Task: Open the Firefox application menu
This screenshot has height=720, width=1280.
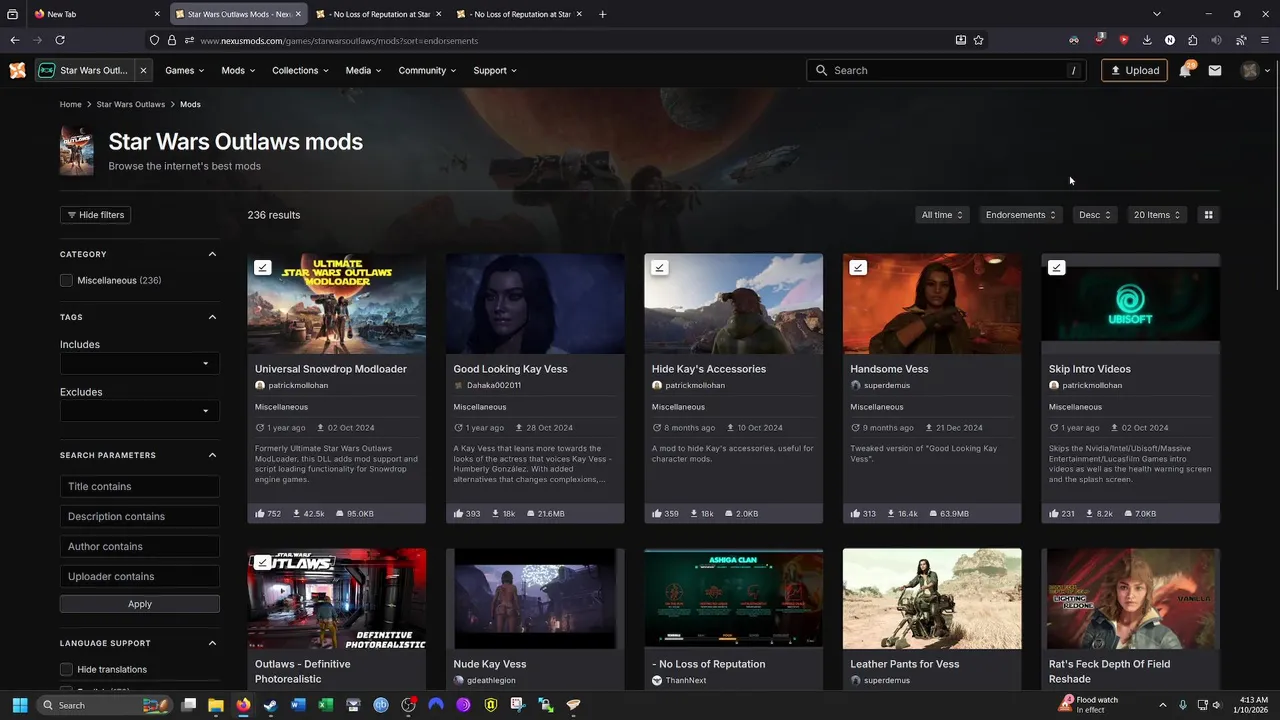Action: point(1265,40)
